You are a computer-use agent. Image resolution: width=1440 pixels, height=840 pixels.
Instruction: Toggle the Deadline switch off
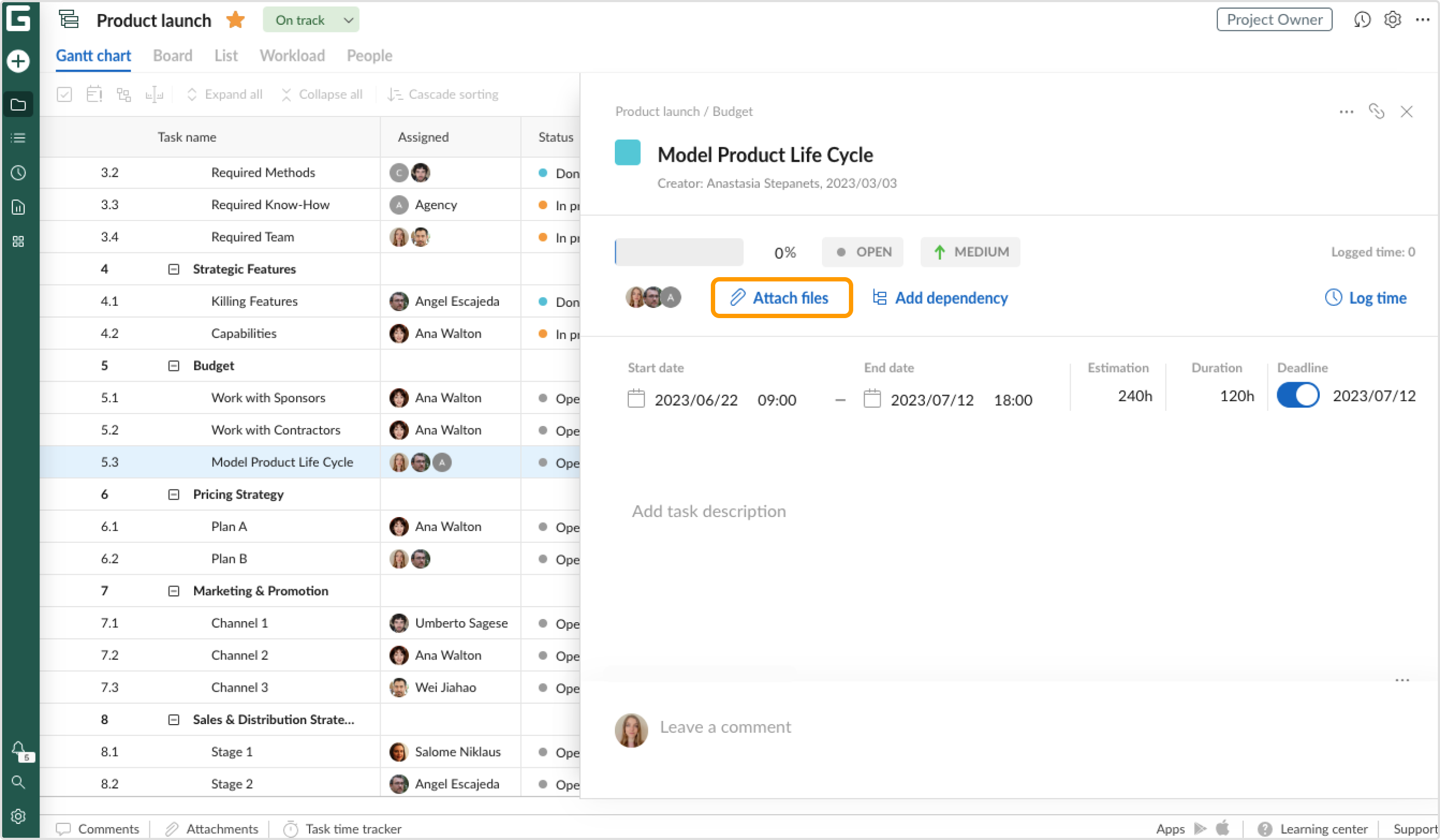[1298, 395]
